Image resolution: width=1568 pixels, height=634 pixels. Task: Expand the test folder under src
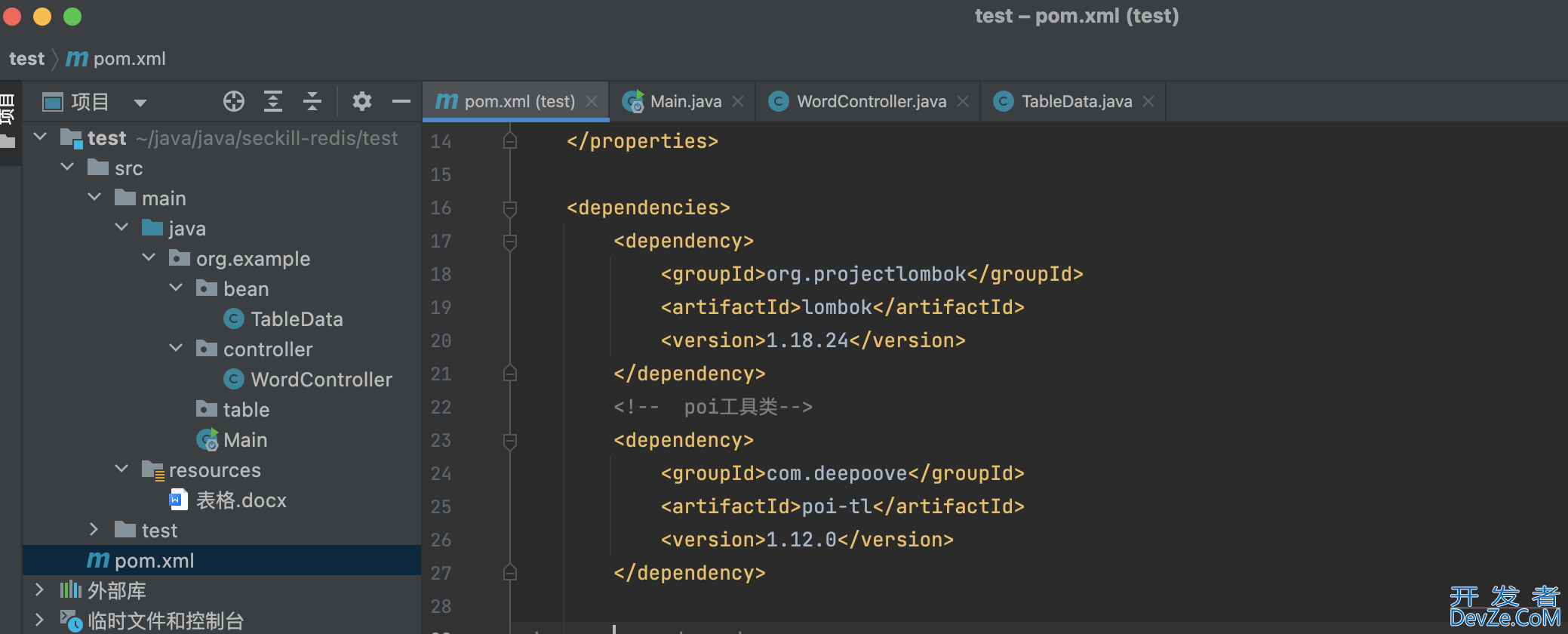coord(94,529)
